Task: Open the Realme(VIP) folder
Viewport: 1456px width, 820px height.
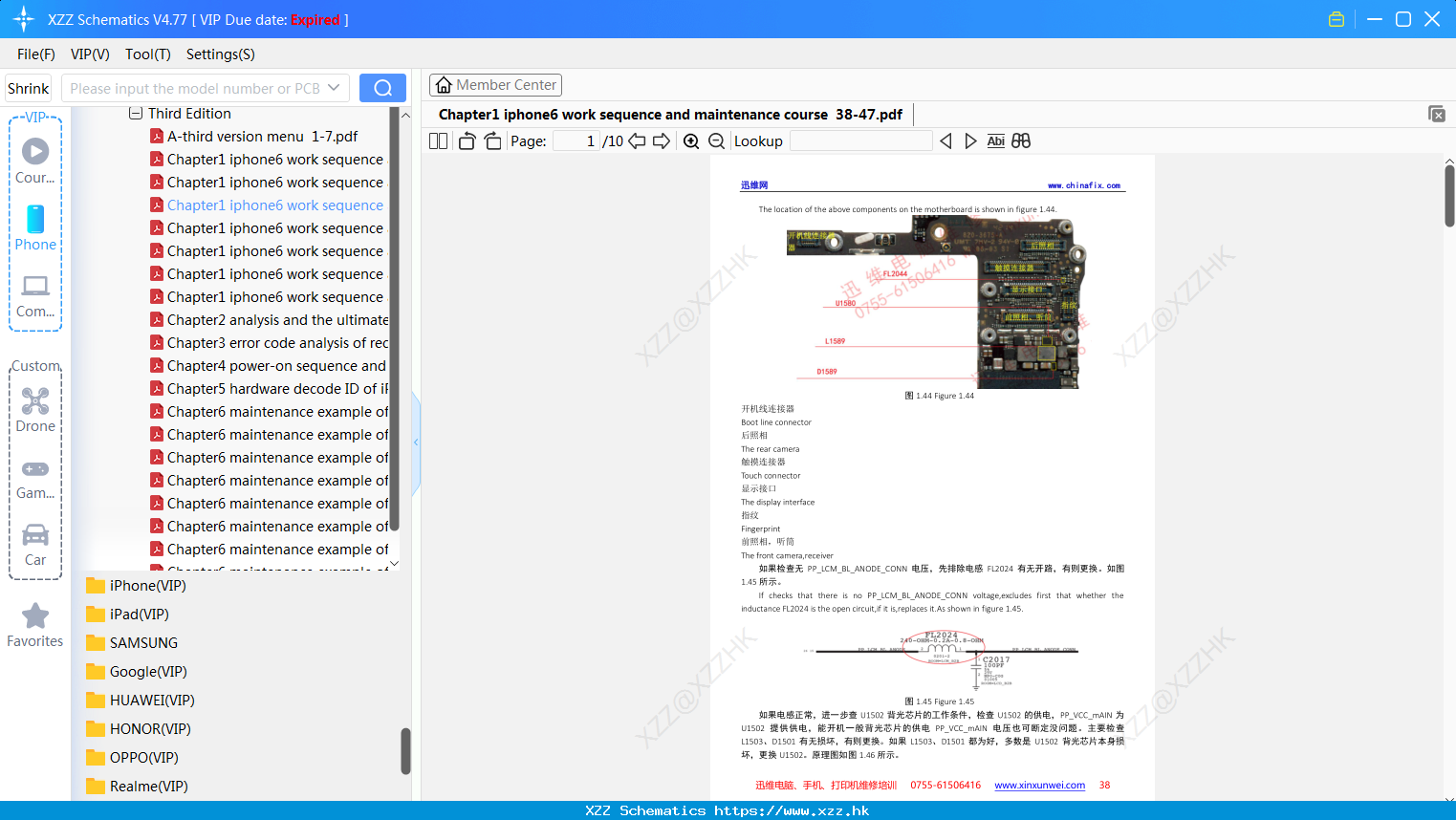Action: pyautogui.click(x=137, y=787)
